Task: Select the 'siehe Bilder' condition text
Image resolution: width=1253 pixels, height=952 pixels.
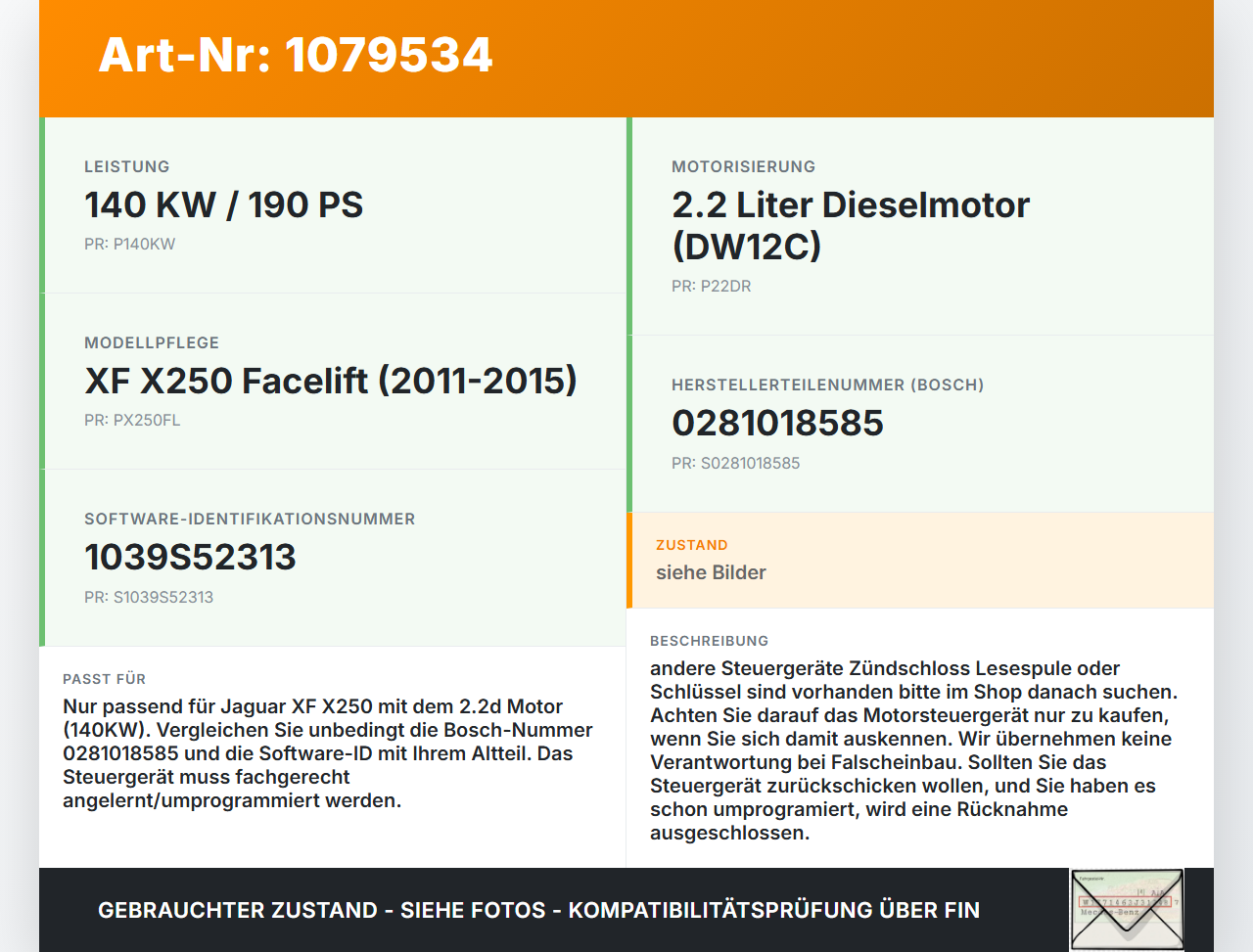Action: (711, 572)
